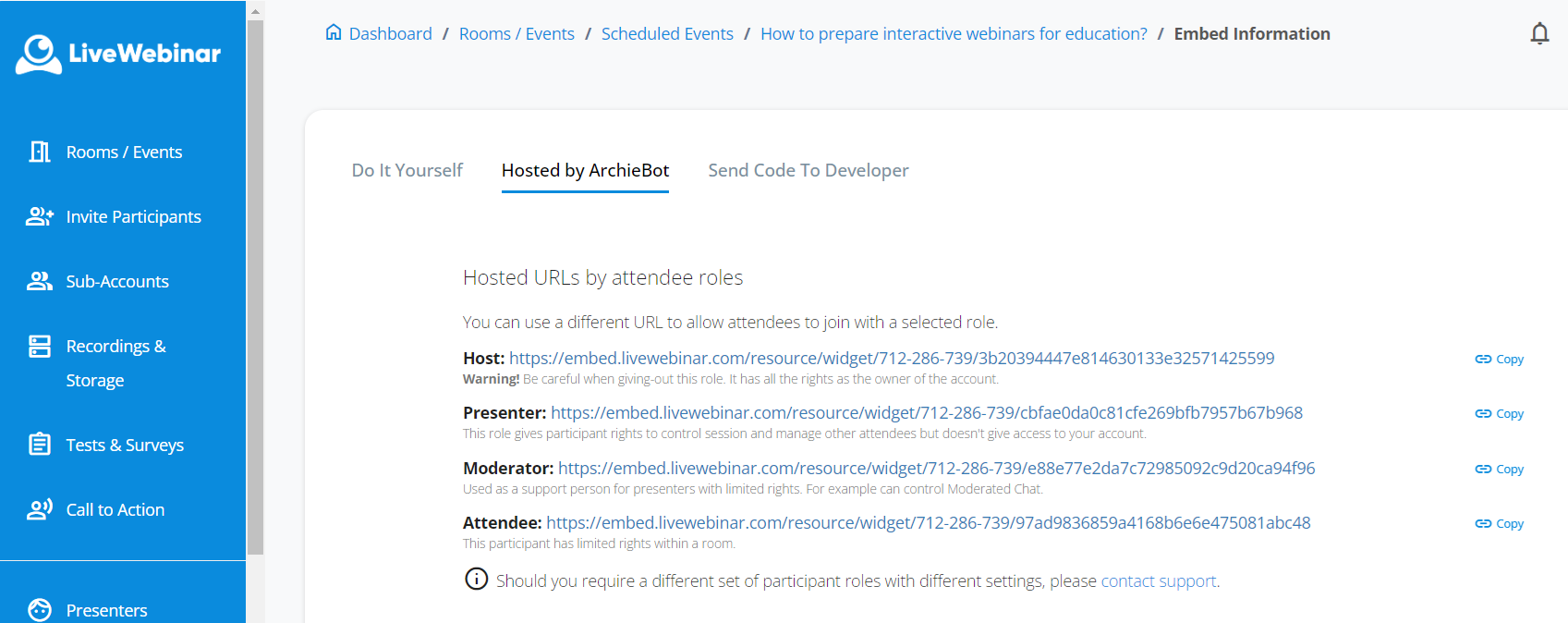Open the Presenters sidebar icon
Screen dimensions: 1568x623
click(x=40, y=610)
